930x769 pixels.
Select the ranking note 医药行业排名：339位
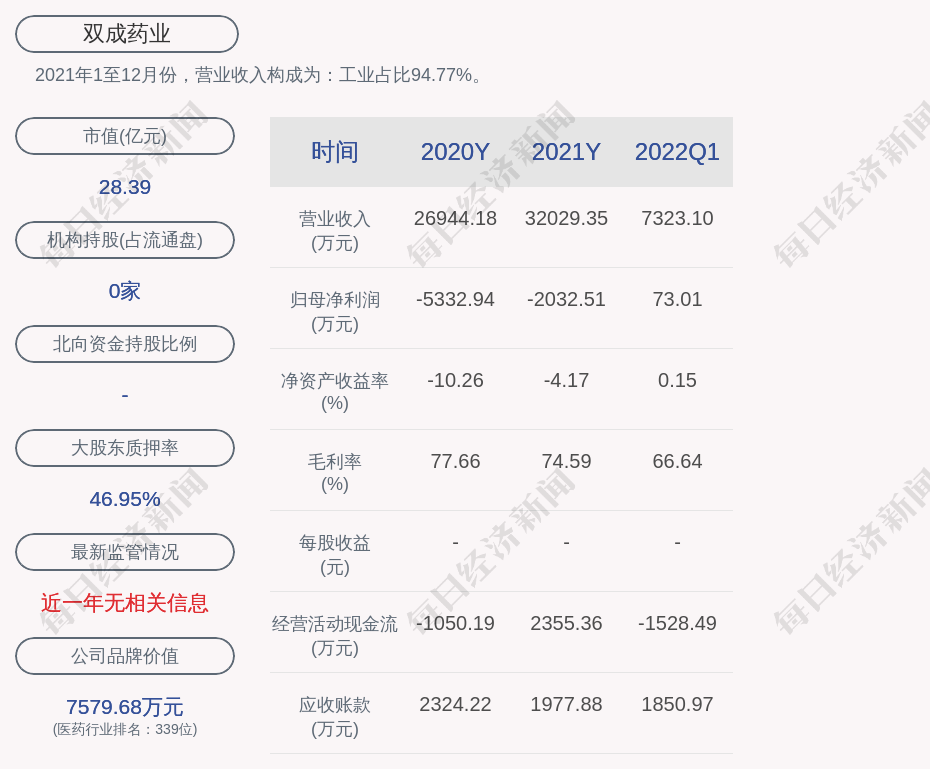tap(125, 729)
